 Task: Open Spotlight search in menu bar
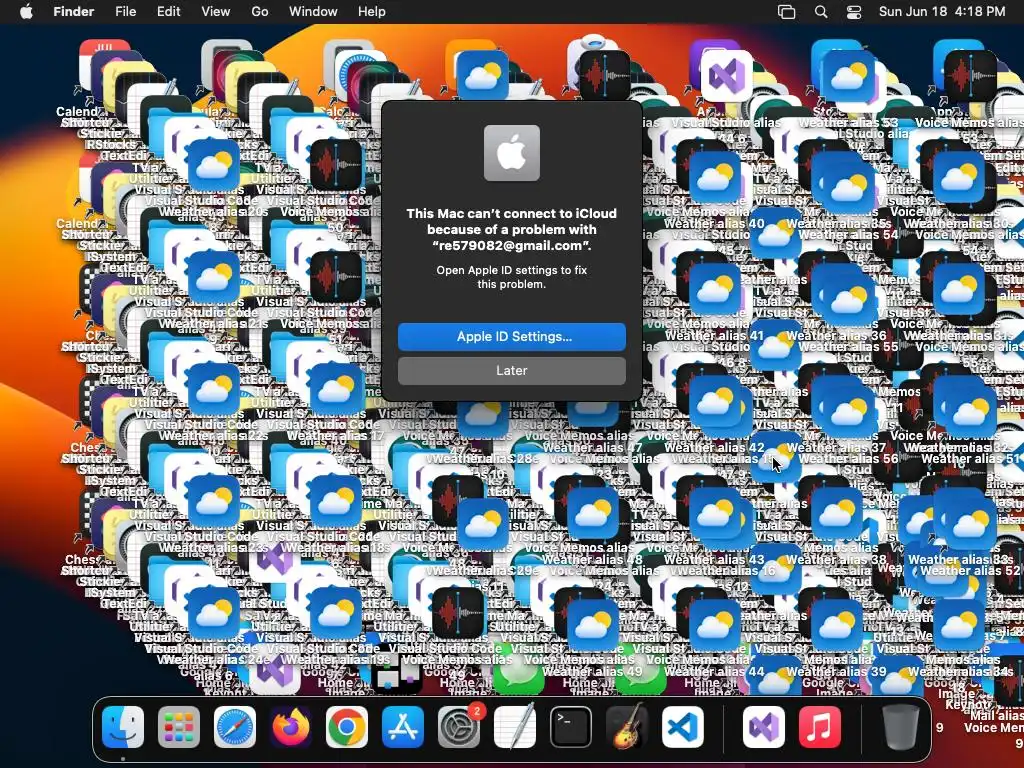(821, 12)
